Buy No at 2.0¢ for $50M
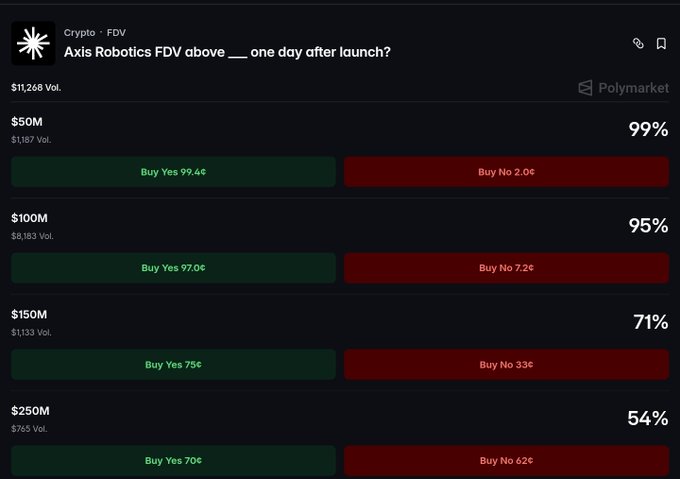The image size is (680, 479). [507, 172]
